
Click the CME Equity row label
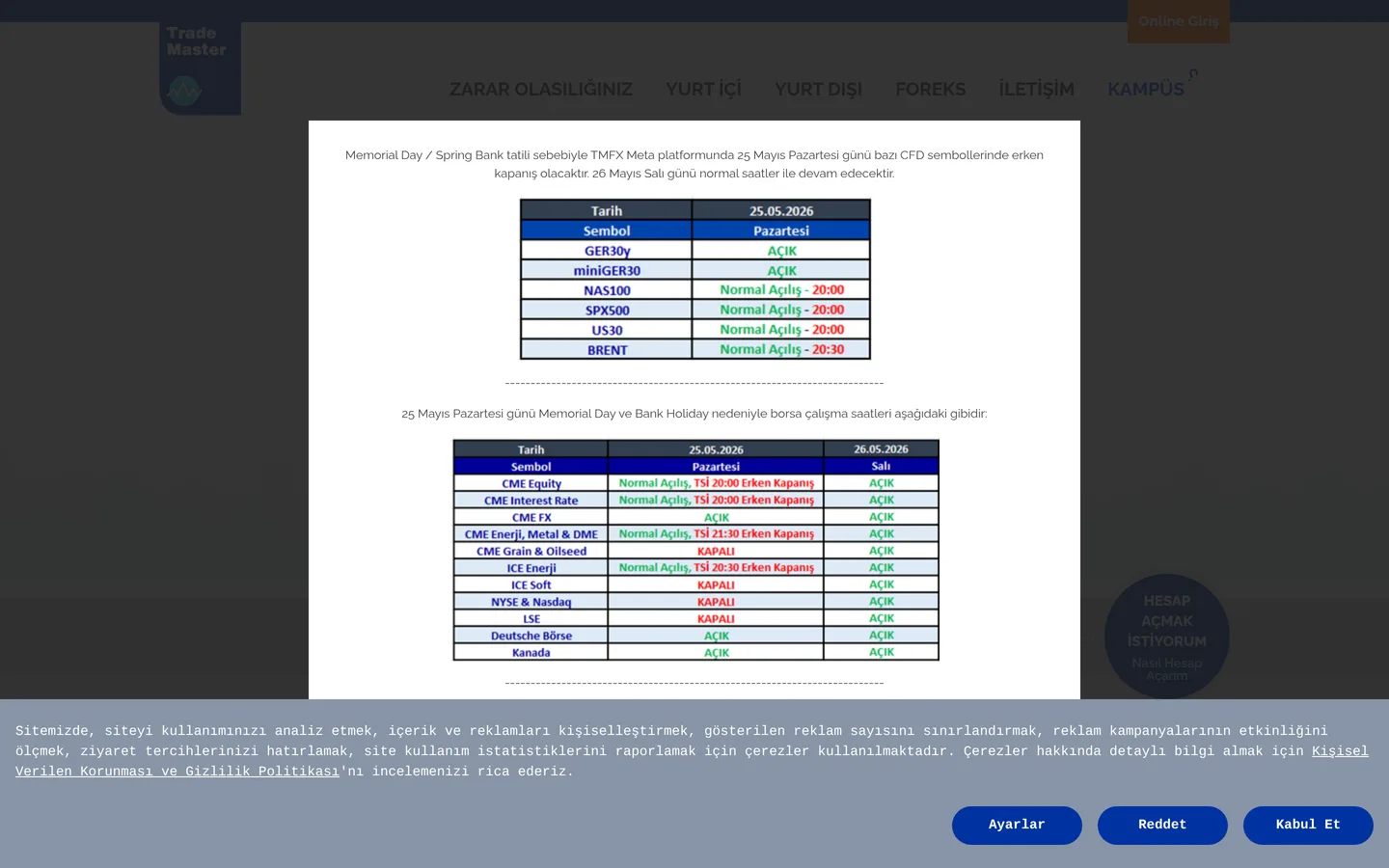[531, 484]
